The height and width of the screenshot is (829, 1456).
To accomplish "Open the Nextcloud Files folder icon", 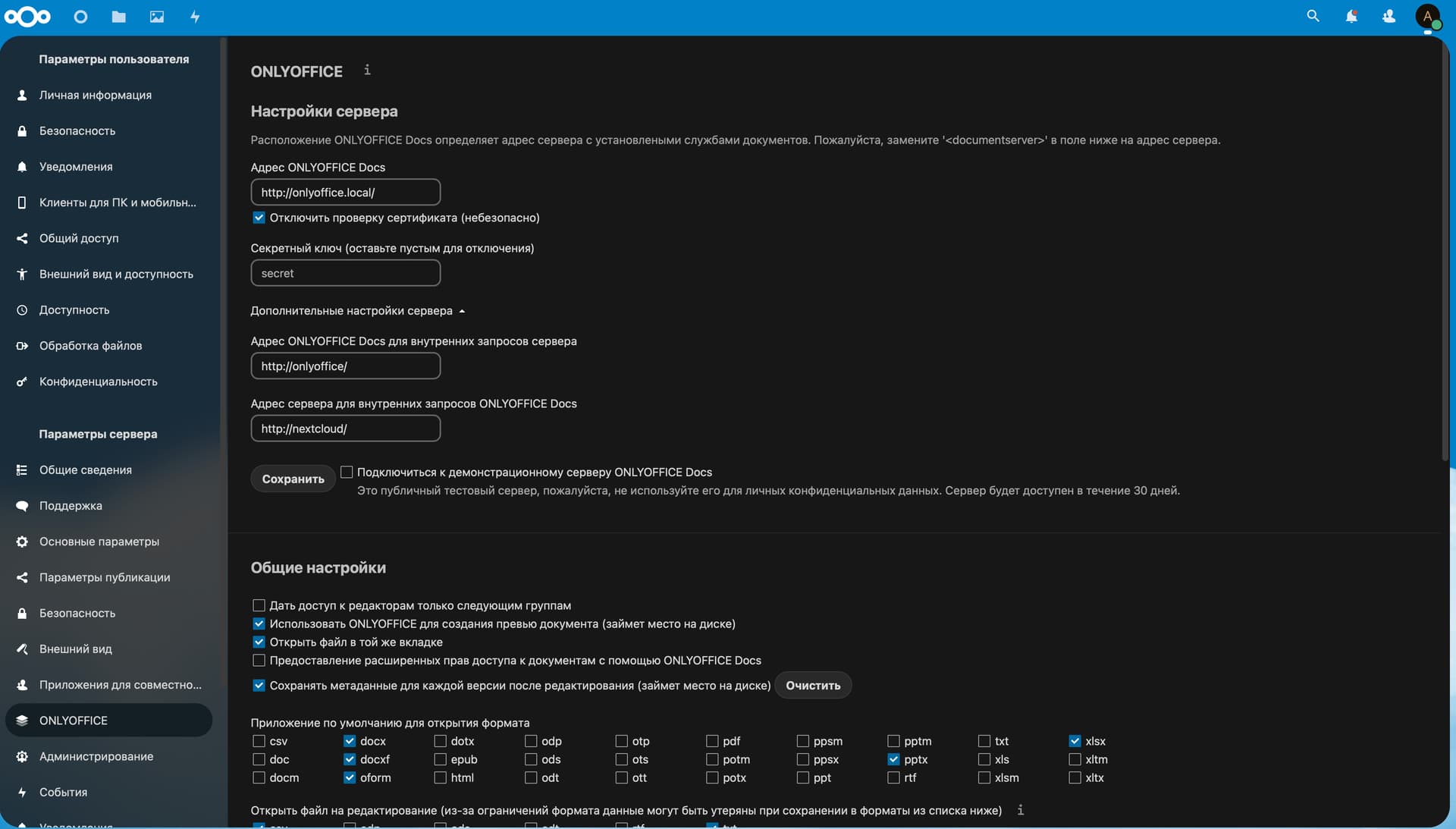I will click(118, 17).
